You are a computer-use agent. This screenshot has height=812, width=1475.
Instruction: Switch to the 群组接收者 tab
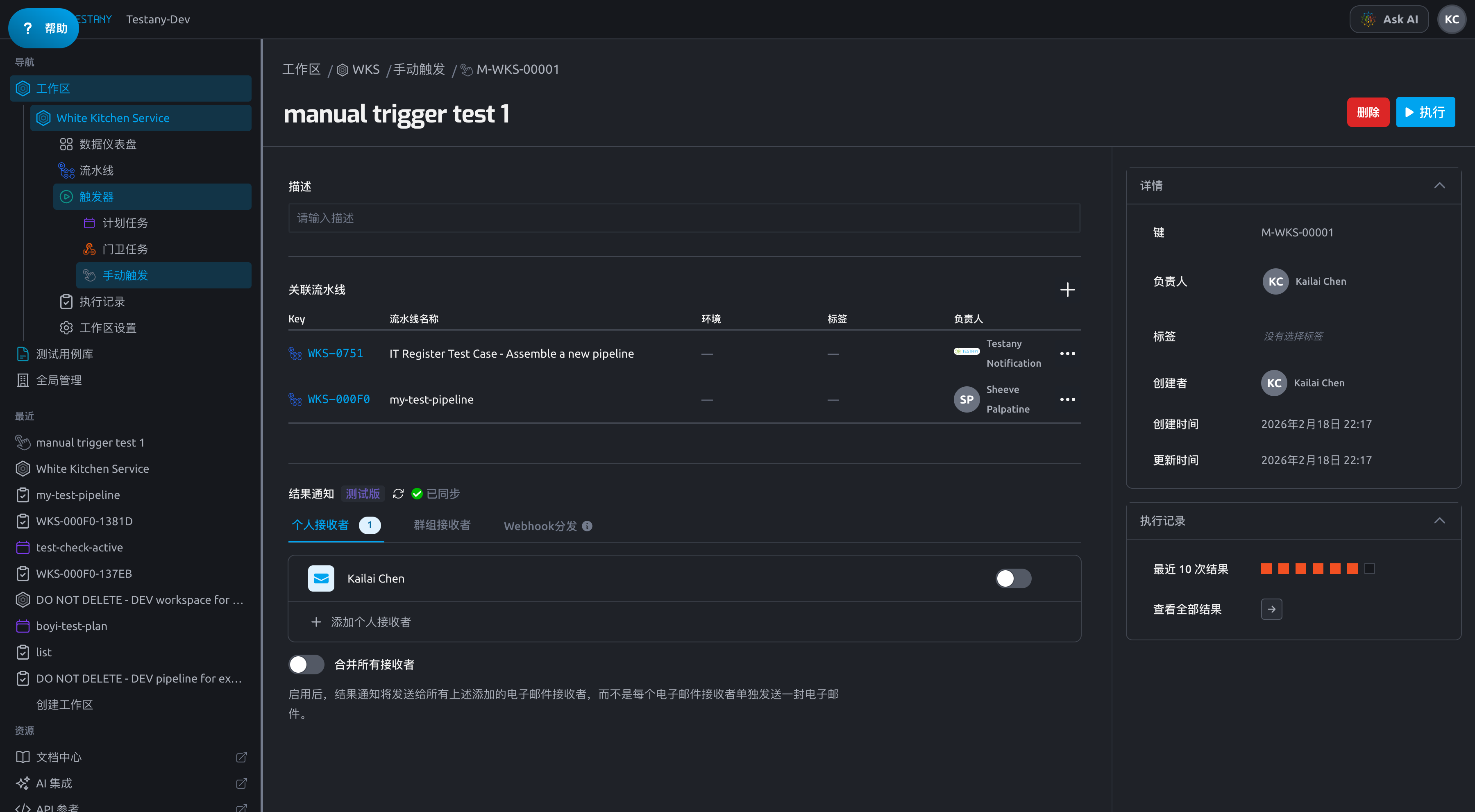(442, 525)
